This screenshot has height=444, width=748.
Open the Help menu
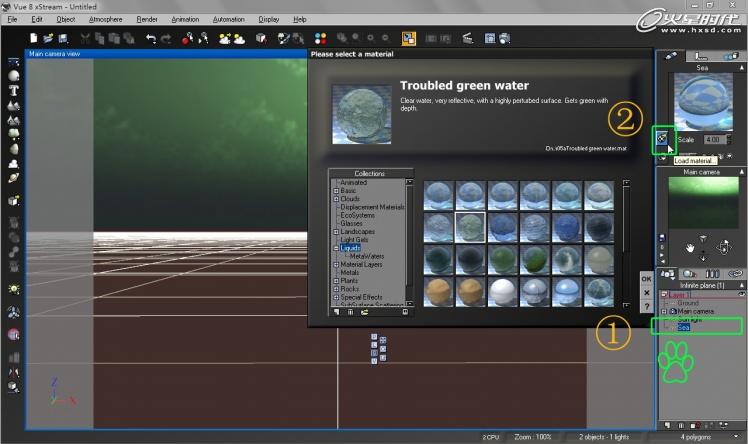[300, 20]
